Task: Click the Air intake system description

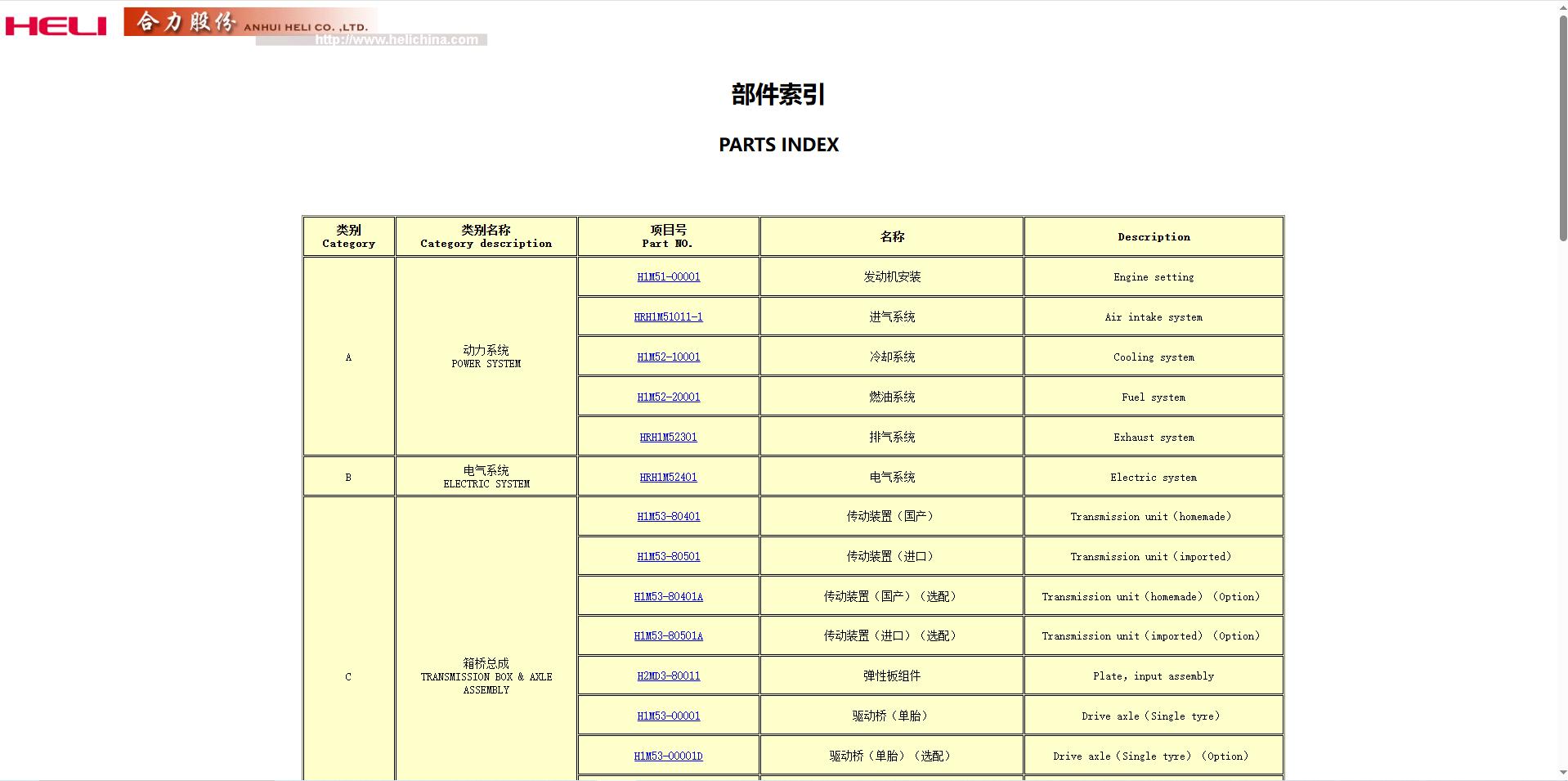Action: (x=1154, y=317)
